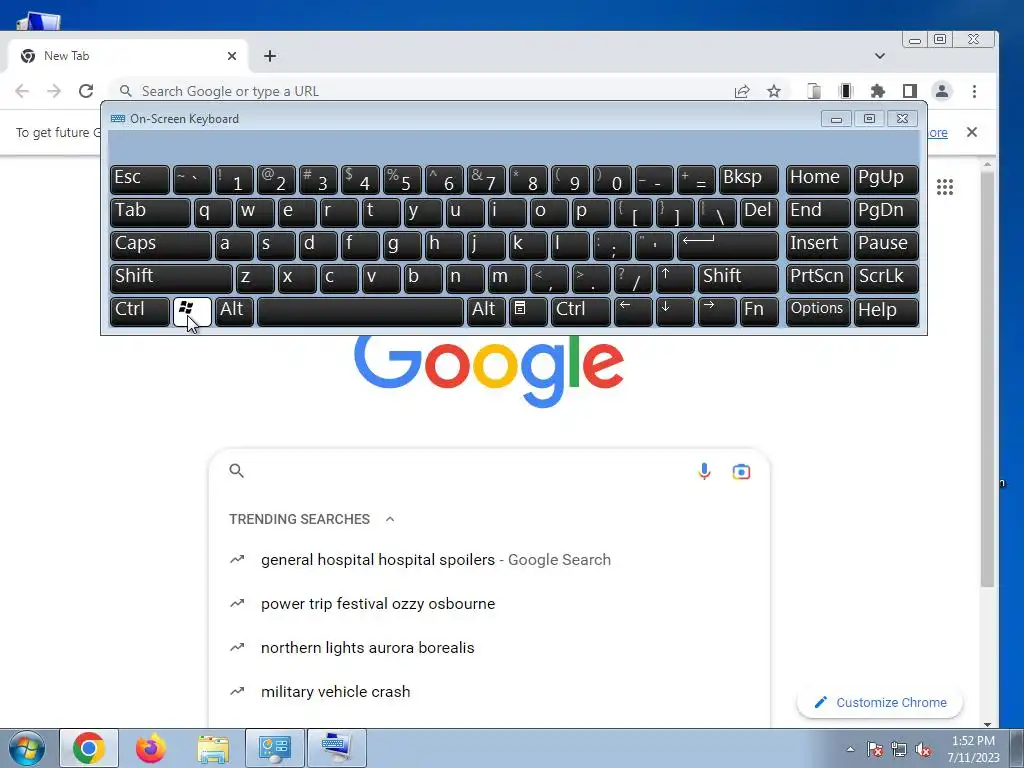Open the Chrome tab search dropdown chevron

(x=880, y=56)
